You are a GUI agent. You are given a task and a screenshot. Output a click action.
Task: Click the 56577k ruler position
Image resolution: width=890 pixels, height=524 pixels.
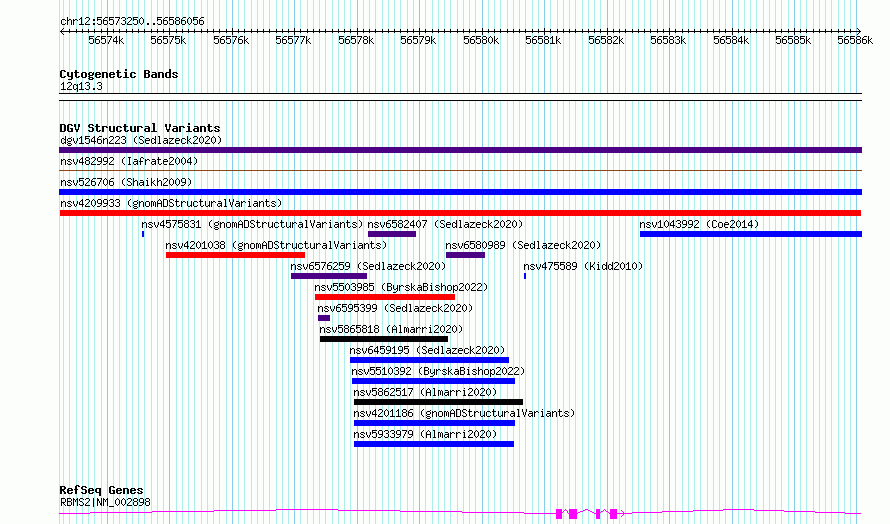tap(293, 40)
